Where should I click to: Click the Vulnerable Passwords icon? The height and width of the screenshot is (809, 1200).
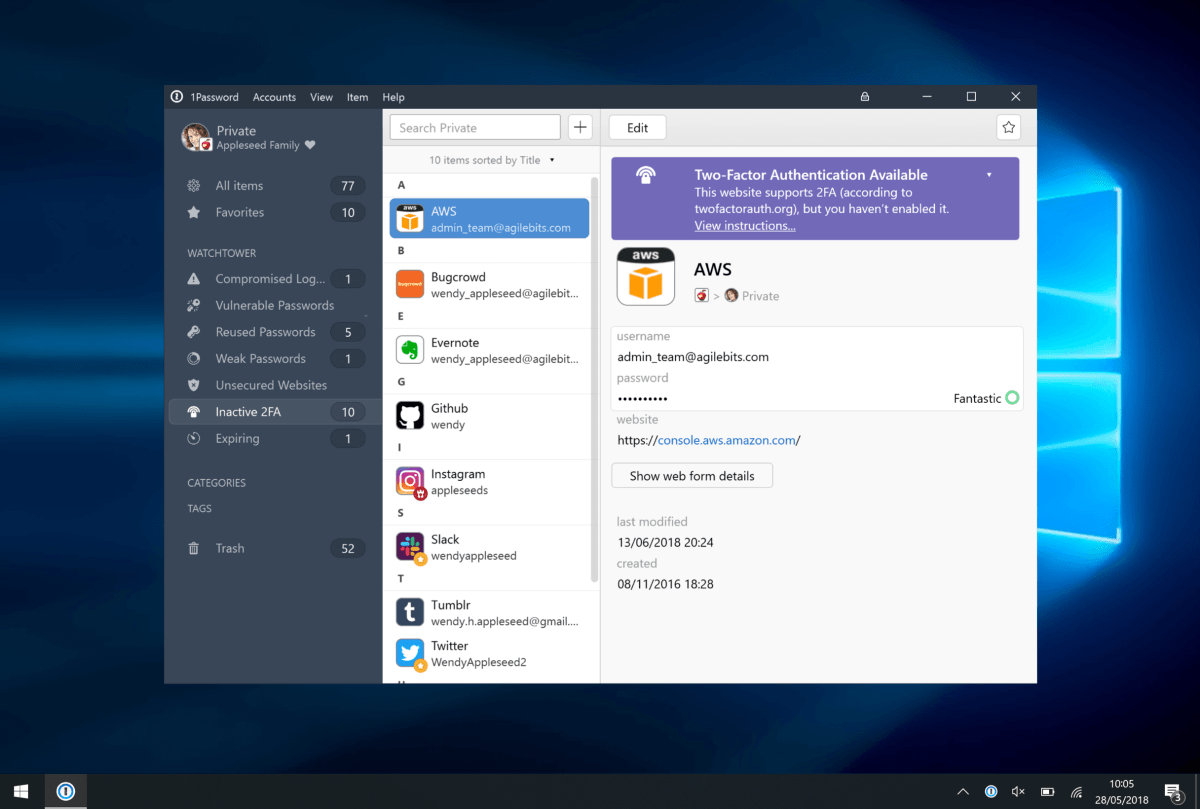194,305
